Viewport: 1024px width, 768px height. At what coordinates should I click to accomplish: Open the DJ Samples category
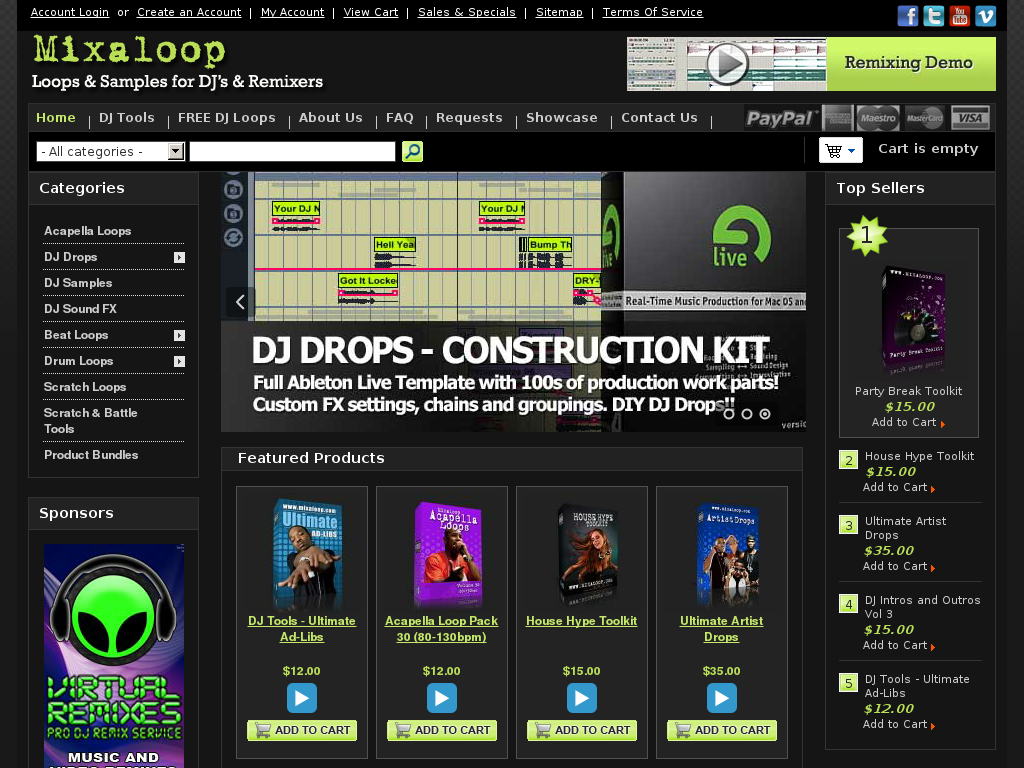[78, 283]
